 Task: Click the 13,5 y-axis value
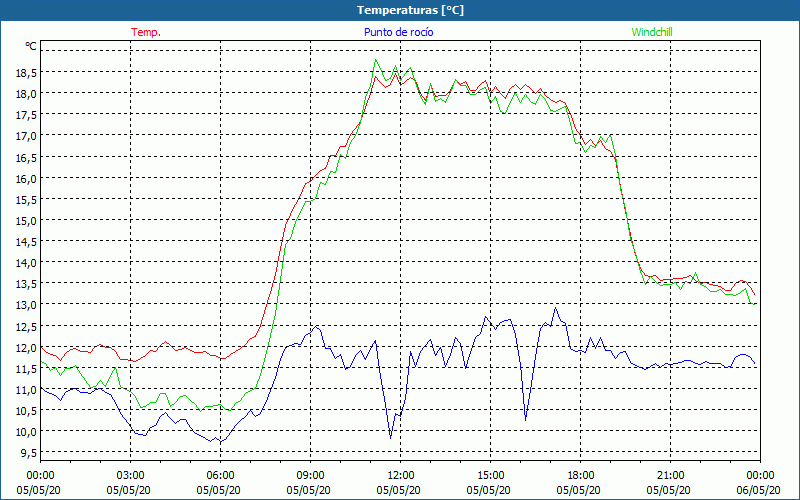26,284
